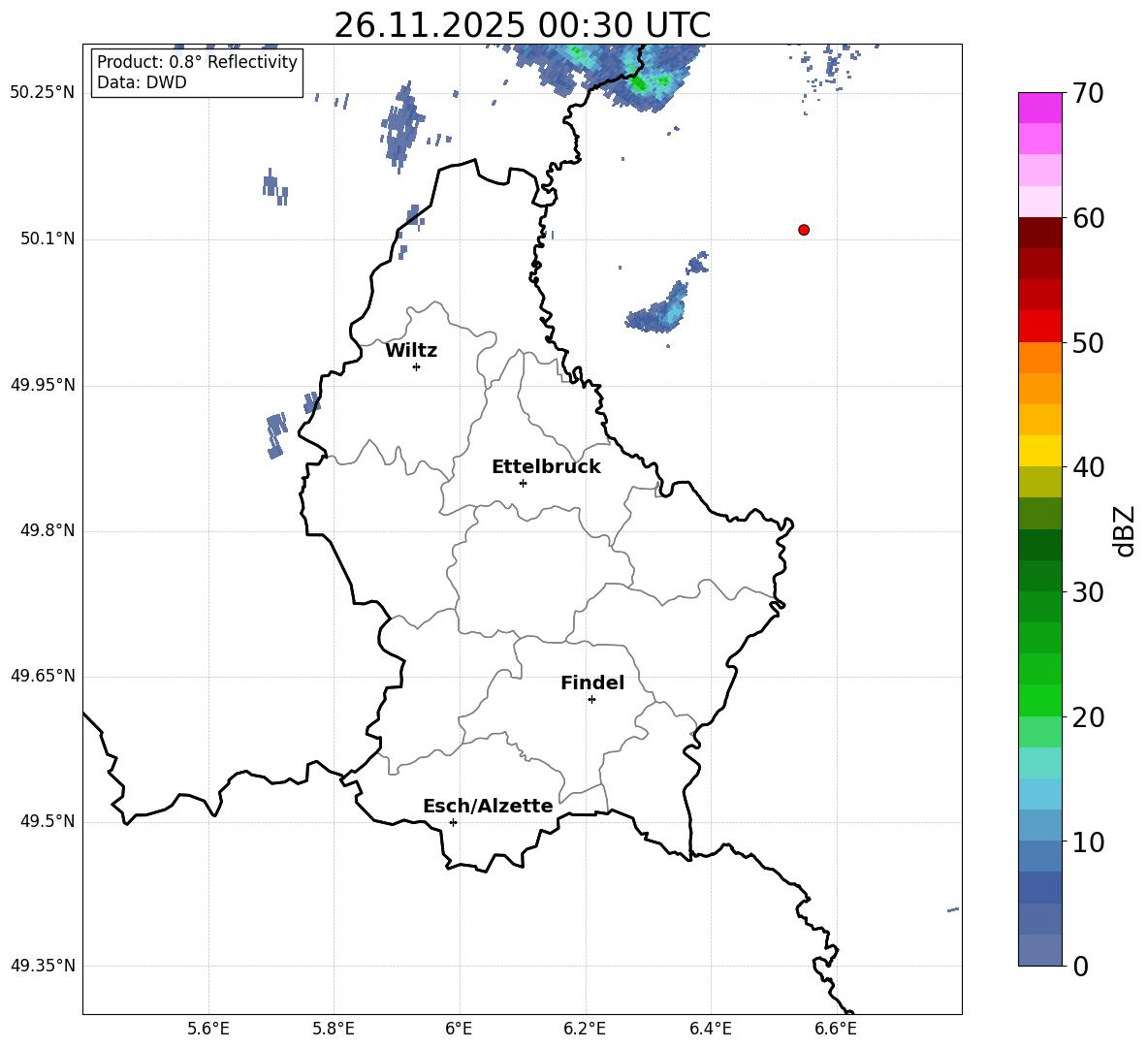
Task: Click the red 50 dBZ colorbar segment
Action: [1039, 327]
